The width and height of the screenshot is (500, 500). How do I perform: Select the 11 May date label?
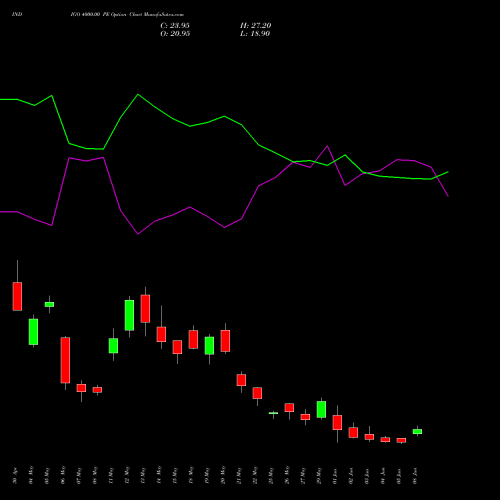pyautogui.click(x=111, y=476)
